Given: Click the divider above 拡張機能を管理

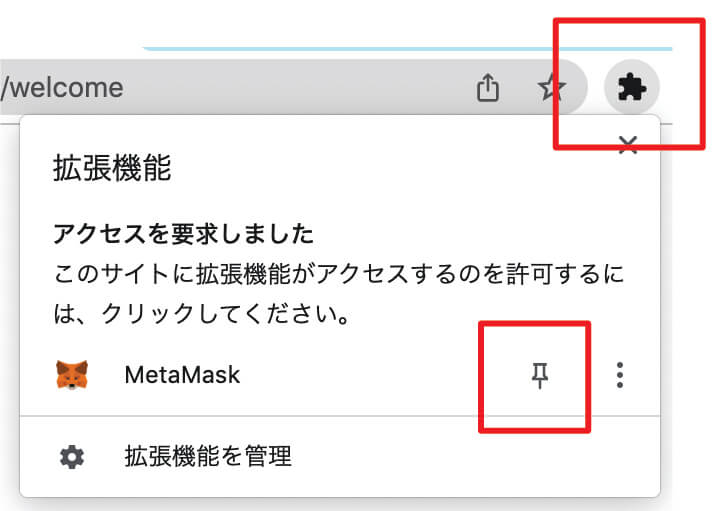Looking at the screenshot, I should pyautogui.click(x=340, y=416).
